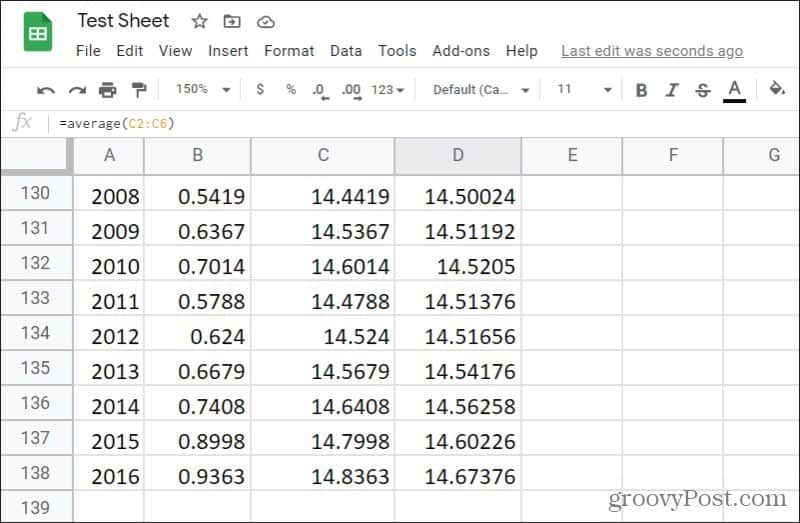
Task: Select cell with value 0.7408
Action: point(198,404)
